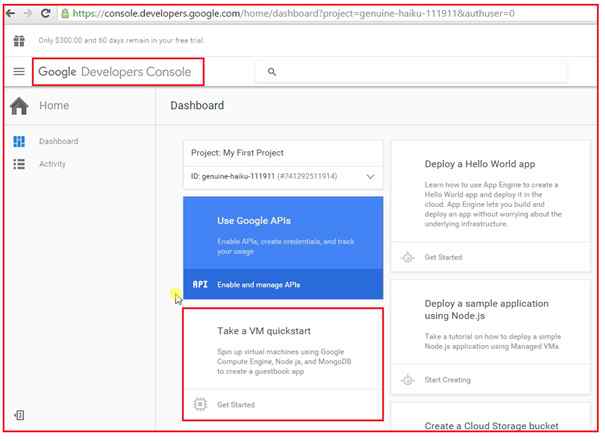
Task: Click the browser forward arrow
Action: (x=28, y=14)
